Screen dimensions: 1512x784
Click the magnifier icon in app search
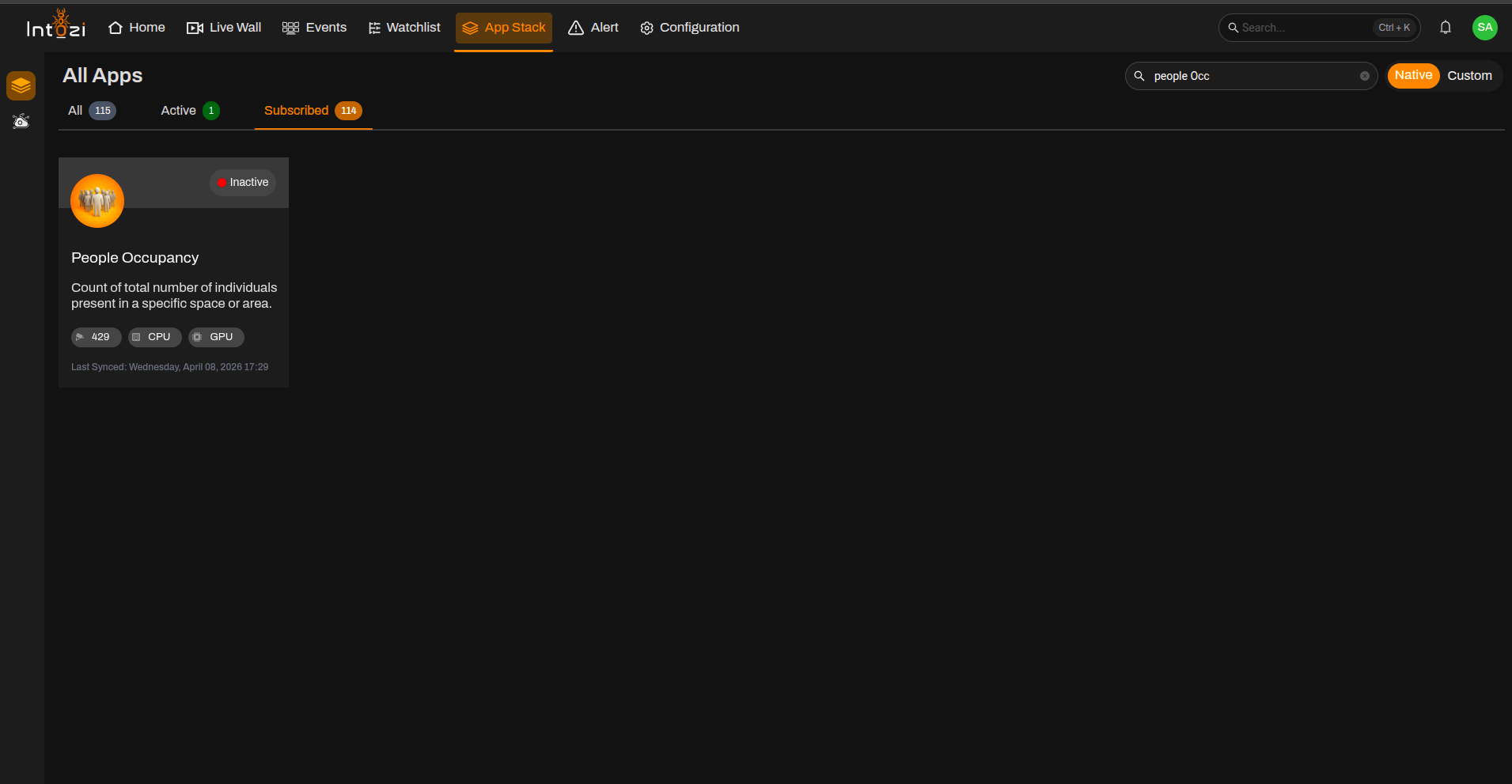pos(1139,76)
